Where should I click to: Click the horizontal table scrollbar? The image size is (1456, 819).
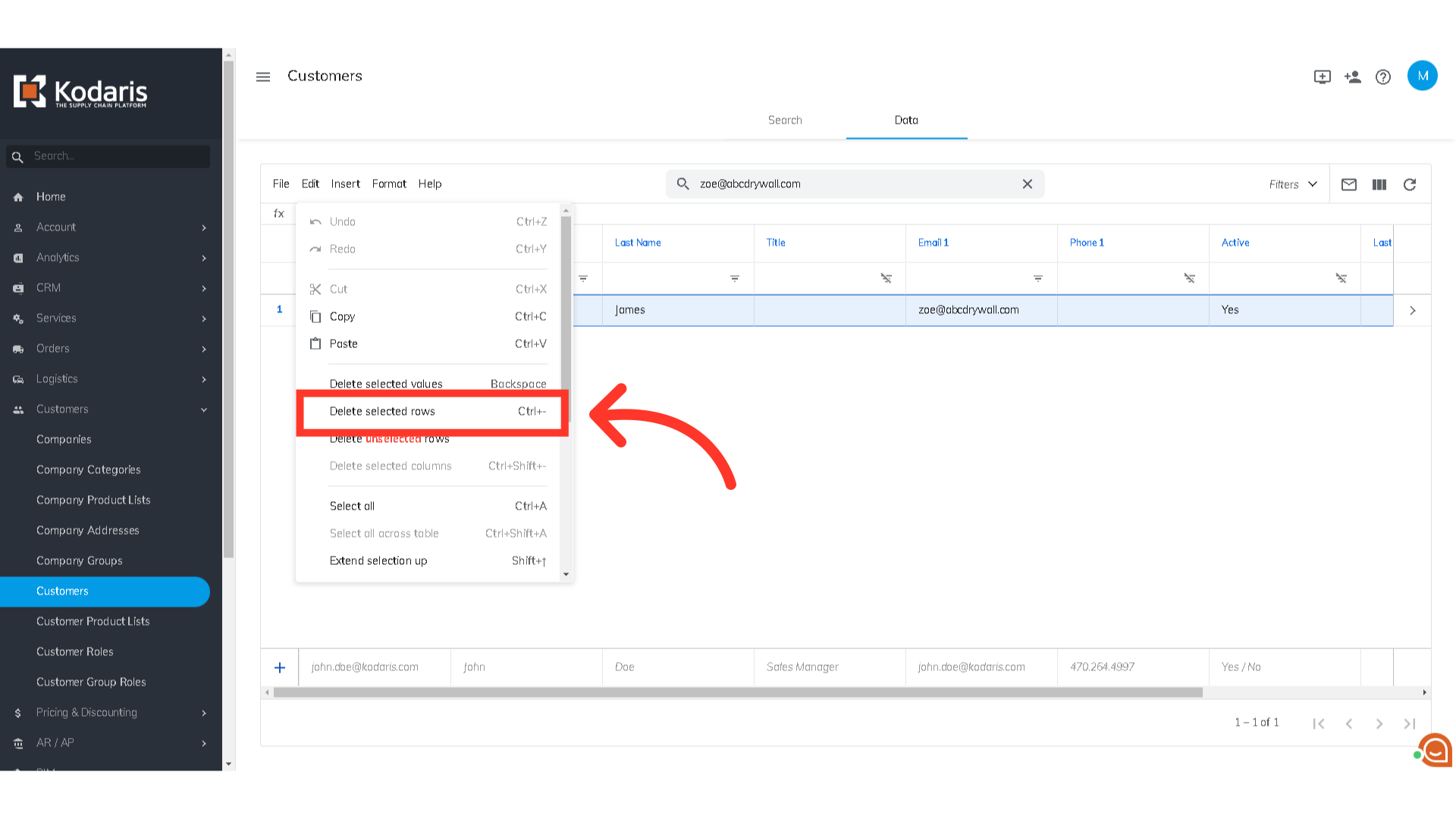point(737,692)
